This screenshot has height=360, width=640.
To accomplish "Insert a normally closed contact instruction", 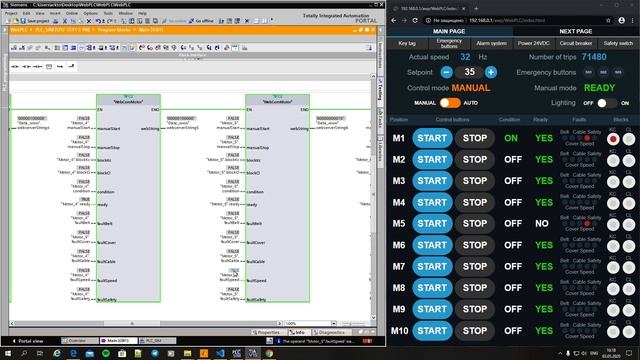I will click(27, 66).
